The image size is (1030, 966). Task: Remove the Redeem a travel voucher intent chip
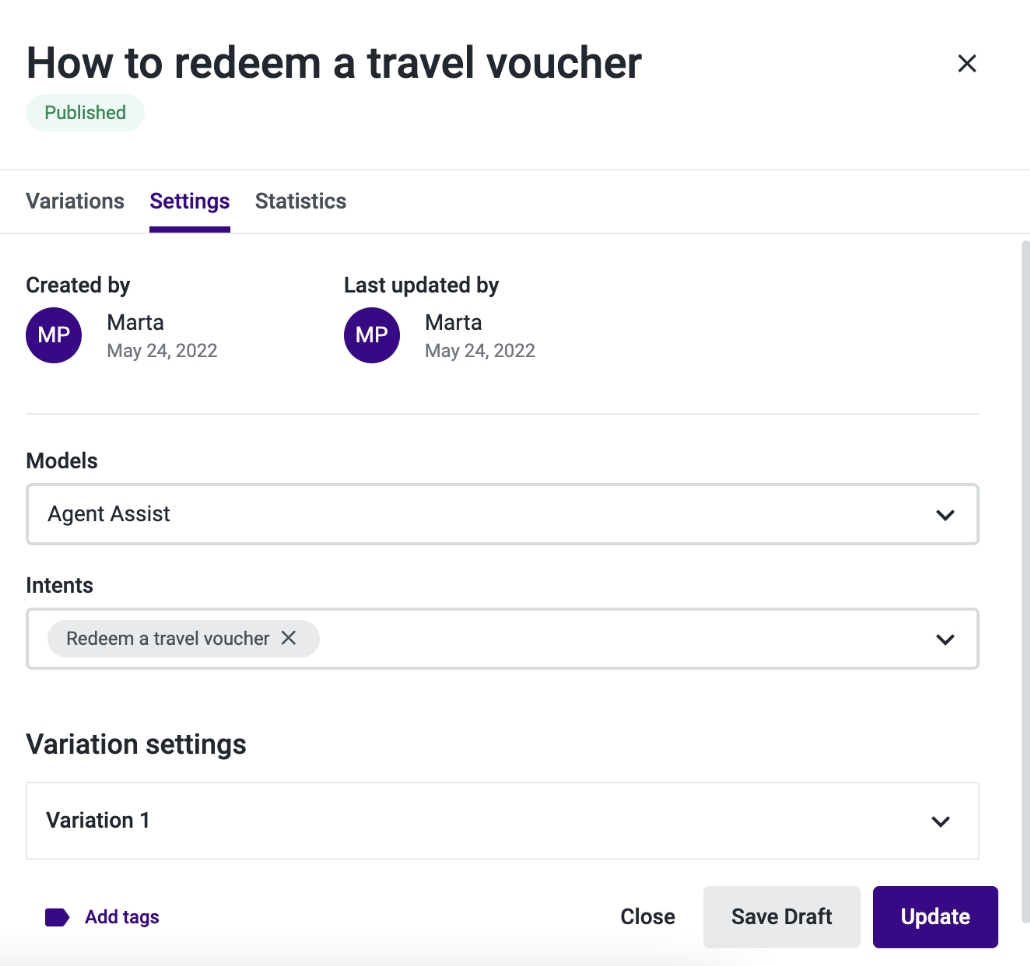click(288, 638)
